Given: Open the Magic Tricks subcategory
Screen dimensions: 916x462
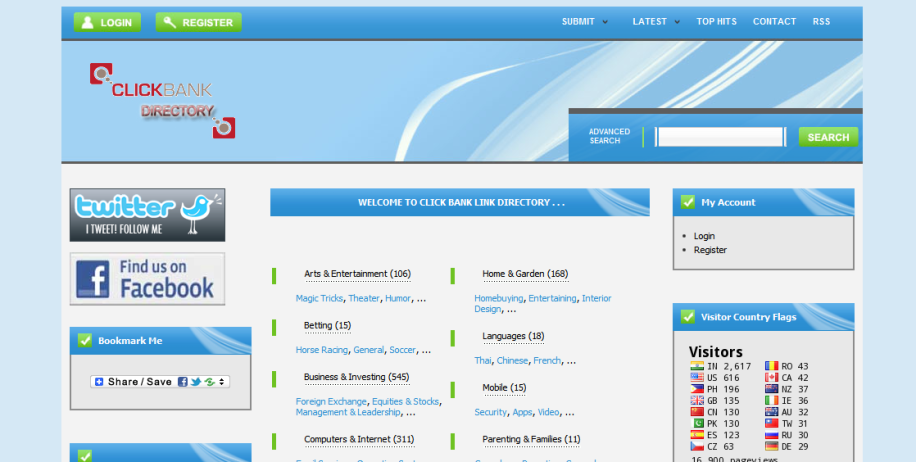Looking at the screenshot, I should pyautogui.click(x=319, y=298).
